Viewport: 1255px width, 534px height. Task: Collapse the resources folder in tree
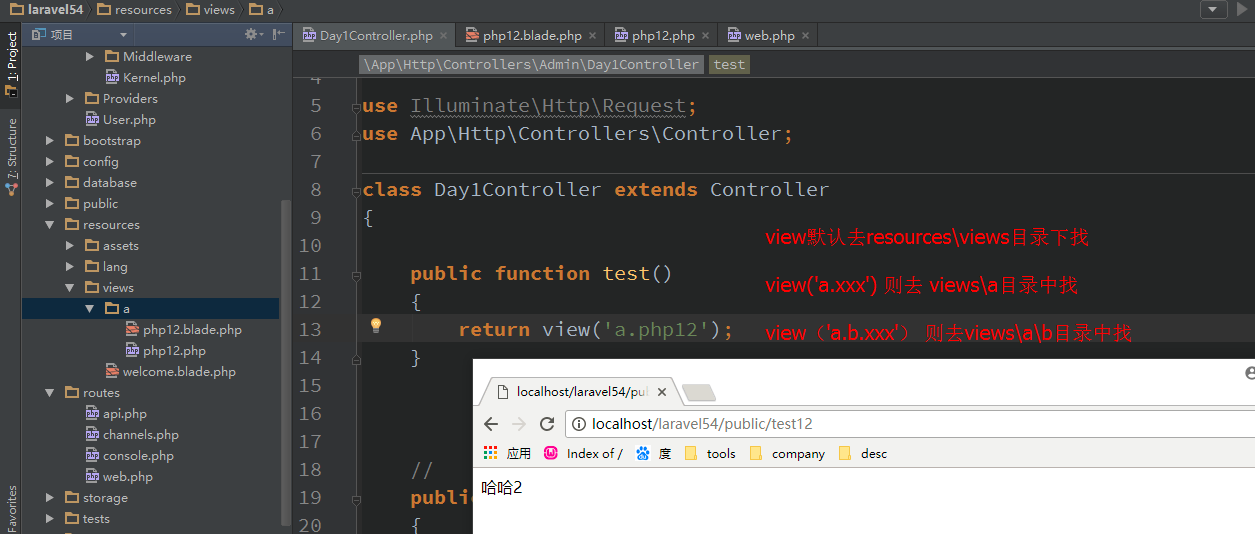coord(50,225)
